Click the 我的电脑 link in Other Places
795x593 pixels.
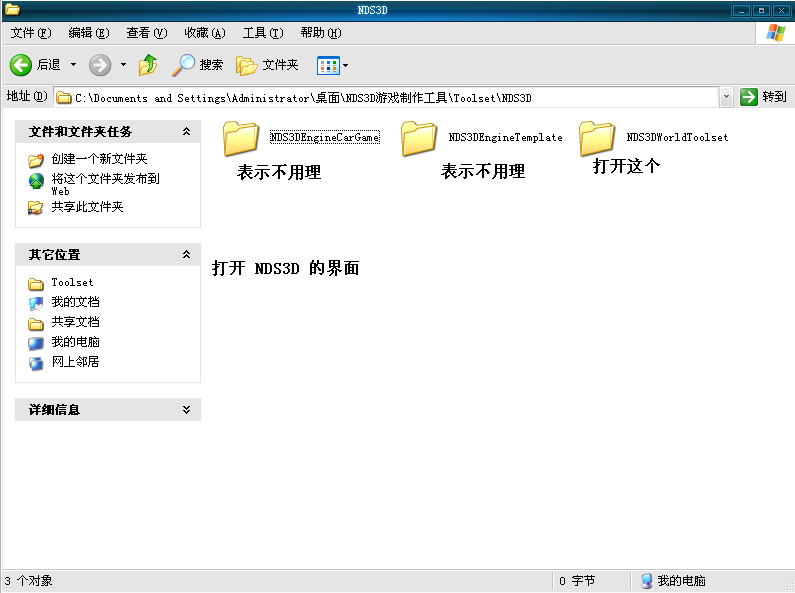[x=75, y=342]
